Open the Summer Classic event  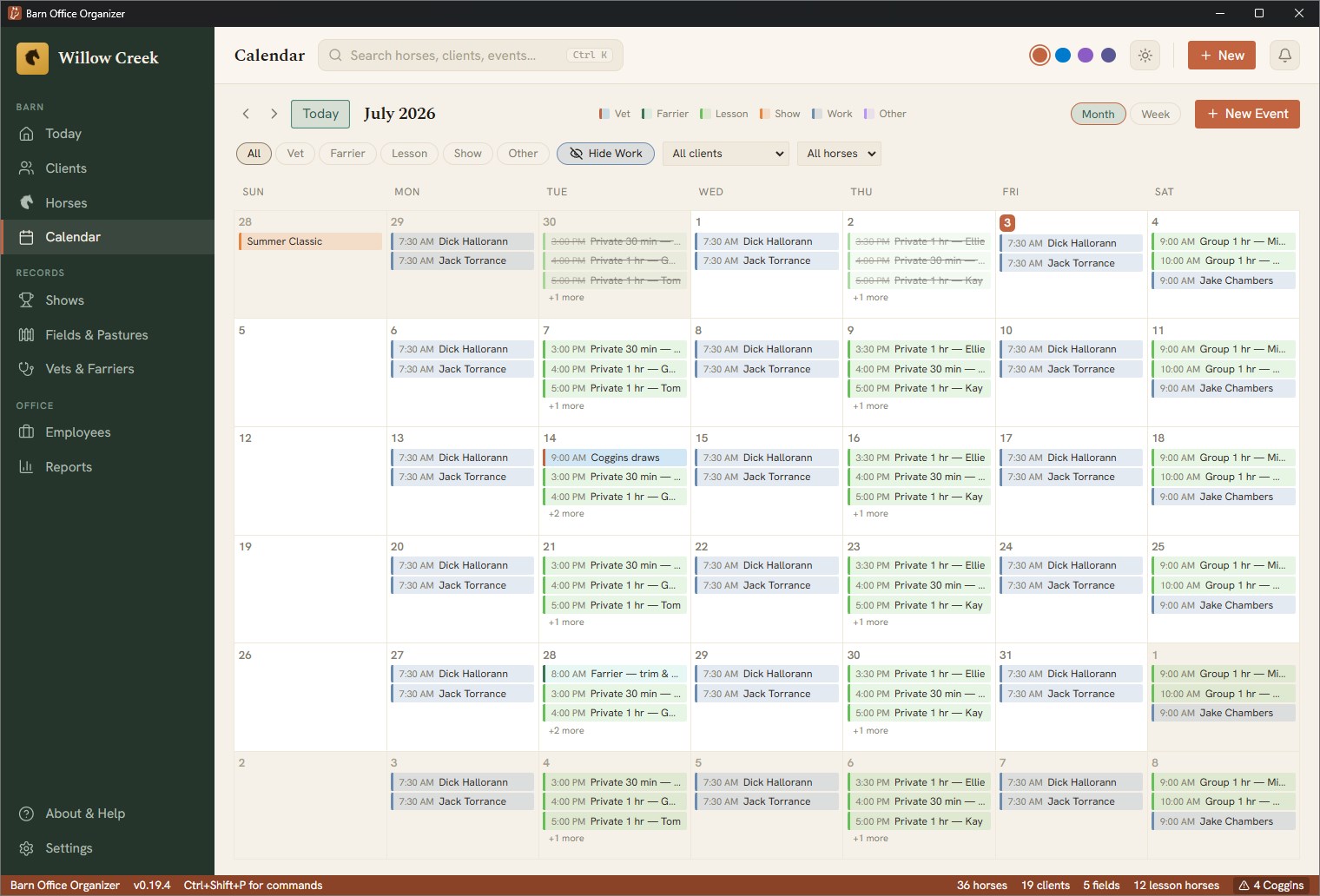point(311,241)
